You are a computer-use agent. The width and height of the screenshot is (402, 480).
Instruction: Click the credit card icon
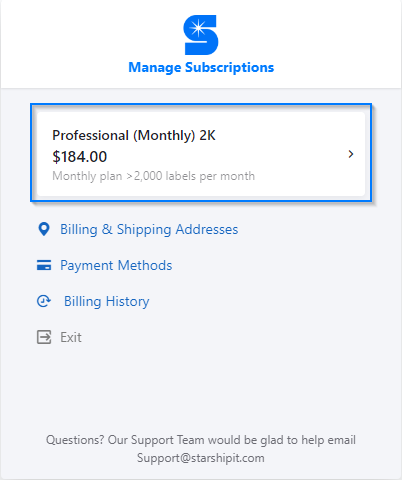click(x=44, y=265)
